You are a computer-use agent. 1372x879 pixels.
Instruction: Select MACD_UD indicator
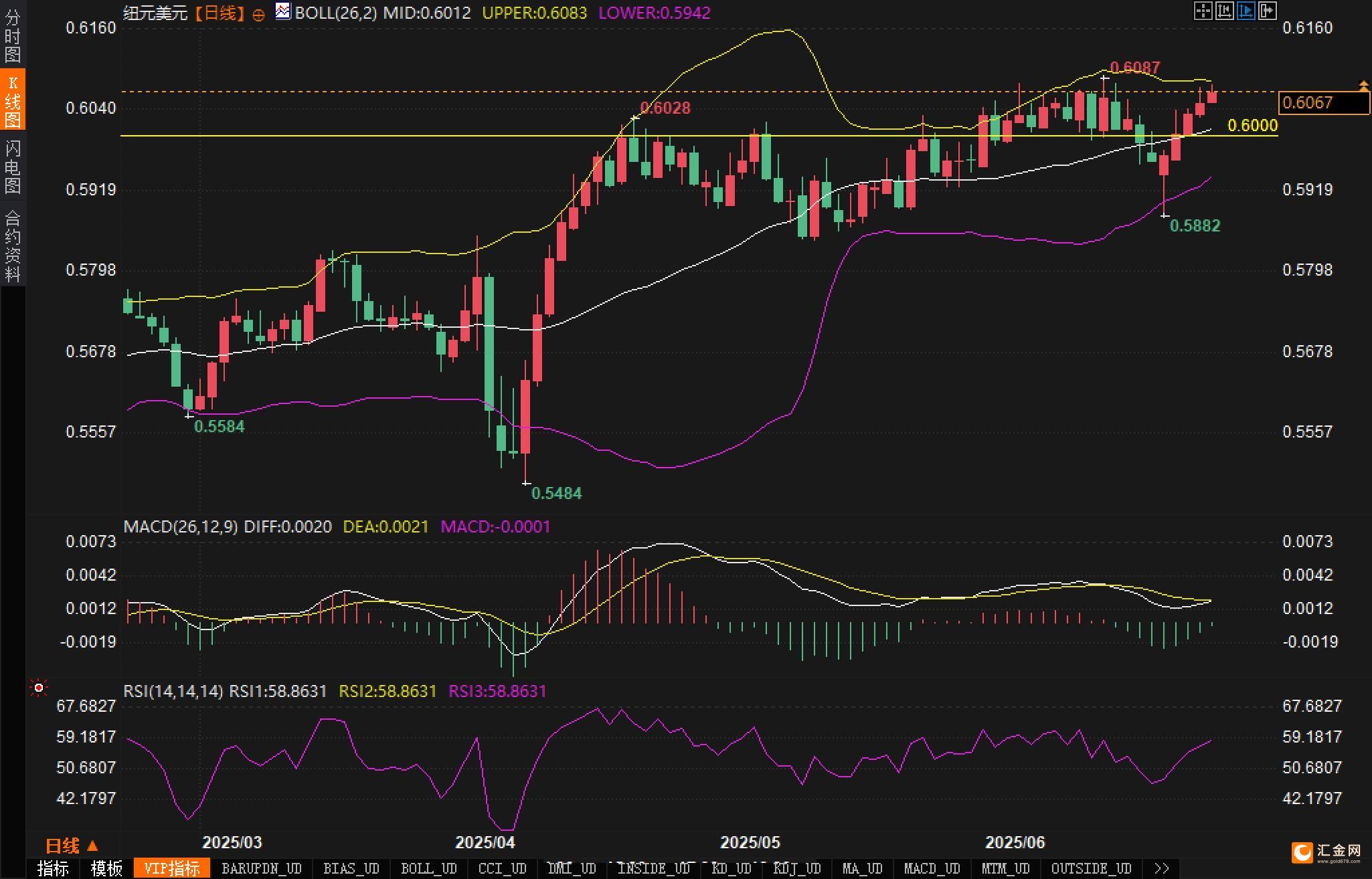pos(932,868)
